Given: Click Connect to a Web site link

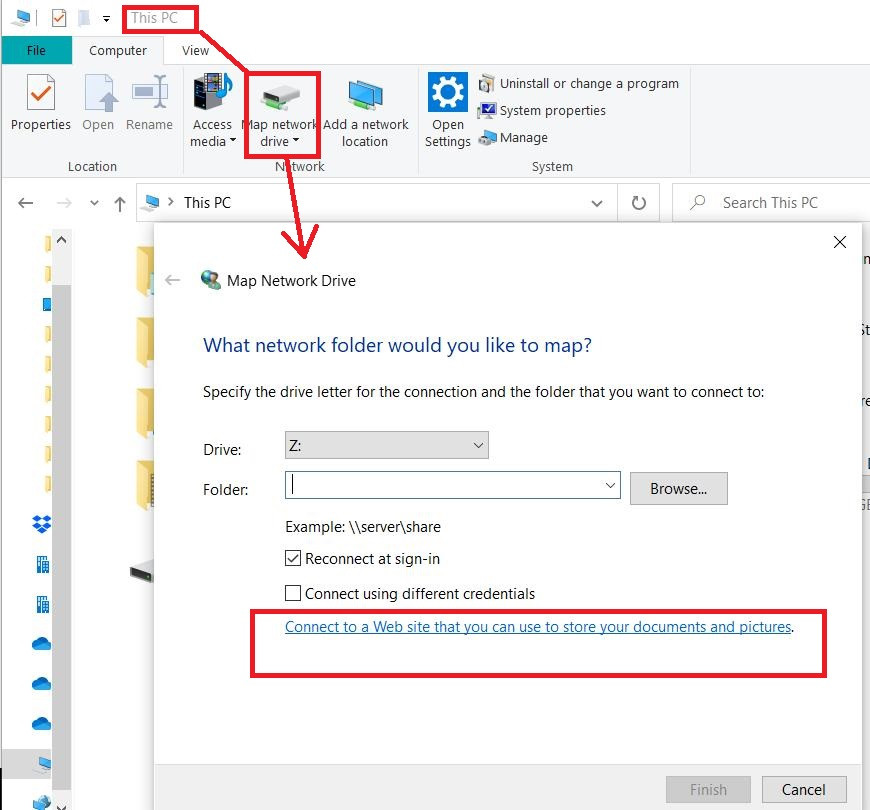Looking at the screenshot, I should click(x=538, y=626).
